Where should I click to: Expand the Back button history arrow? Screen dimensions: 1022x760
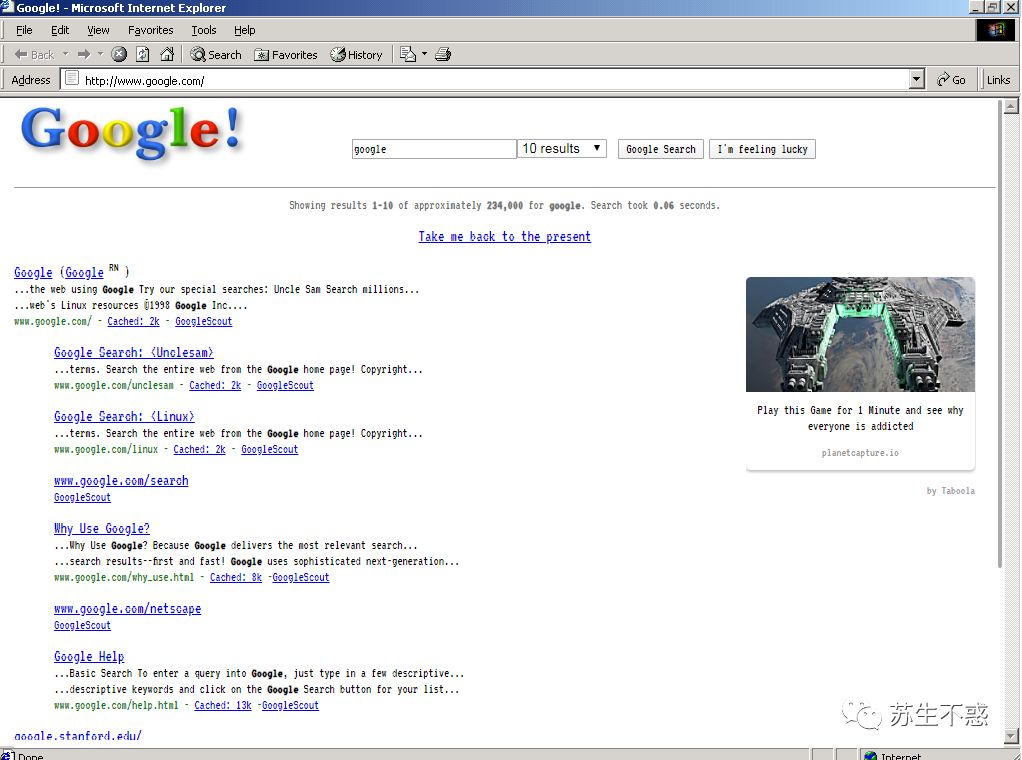pyautogui.click(x=65, y=55)
